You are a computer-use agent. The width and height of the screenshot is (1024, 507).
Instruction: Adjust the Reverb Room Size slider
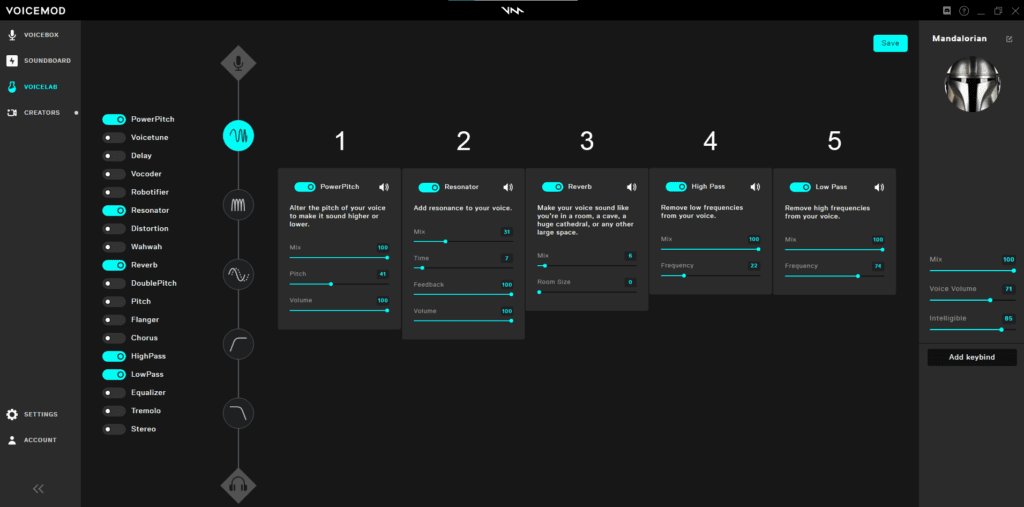(586, 292)
